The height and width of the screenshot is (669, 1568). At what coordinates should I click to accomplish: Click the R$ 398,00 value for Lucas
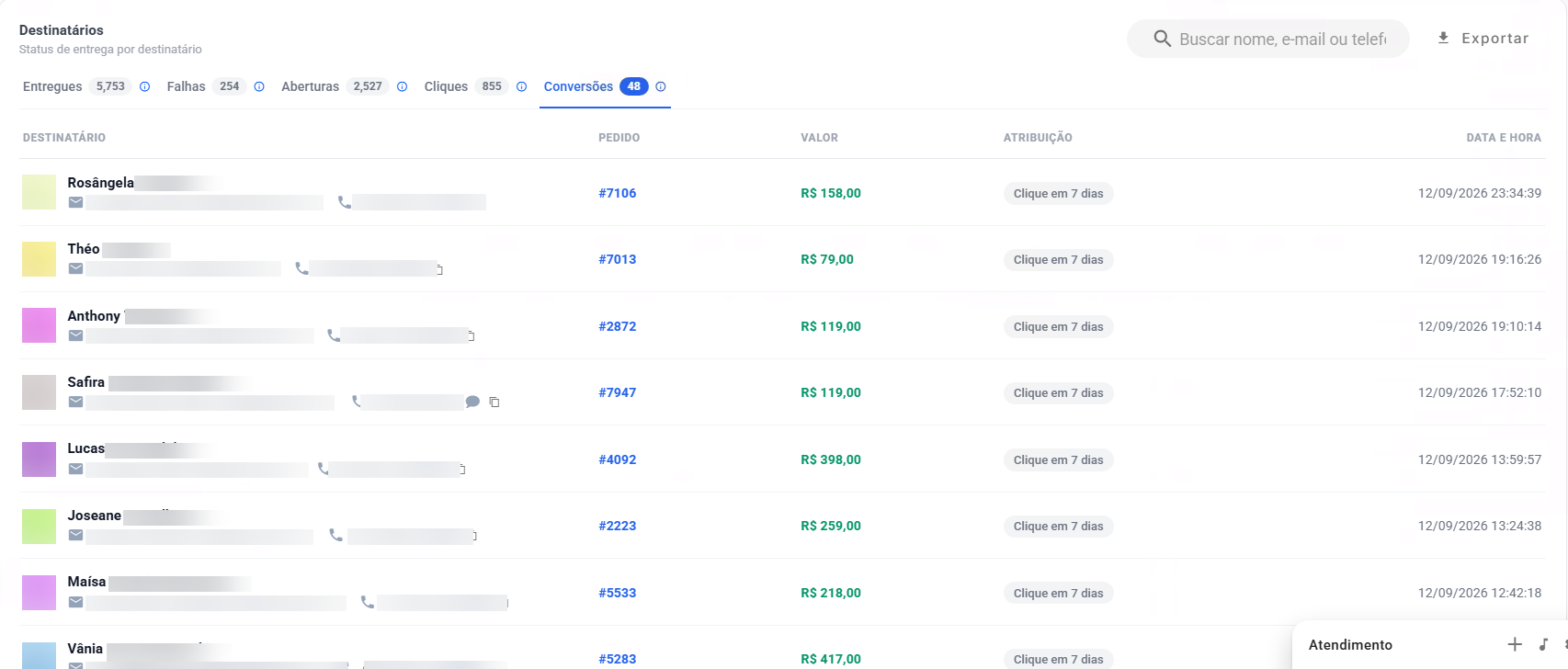[831, 459]
